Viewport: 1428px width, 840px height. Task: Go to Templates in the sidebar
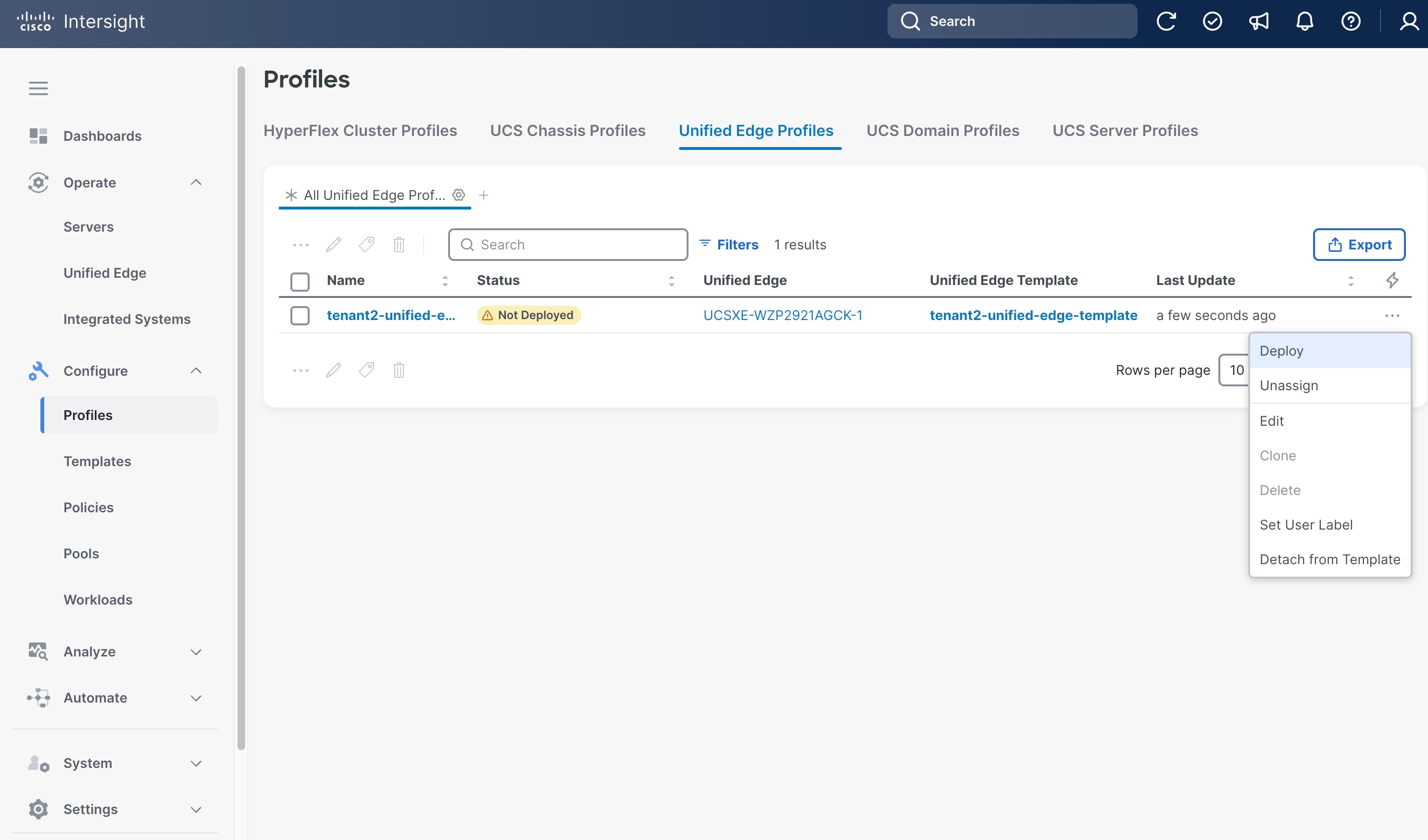(97, 461)
